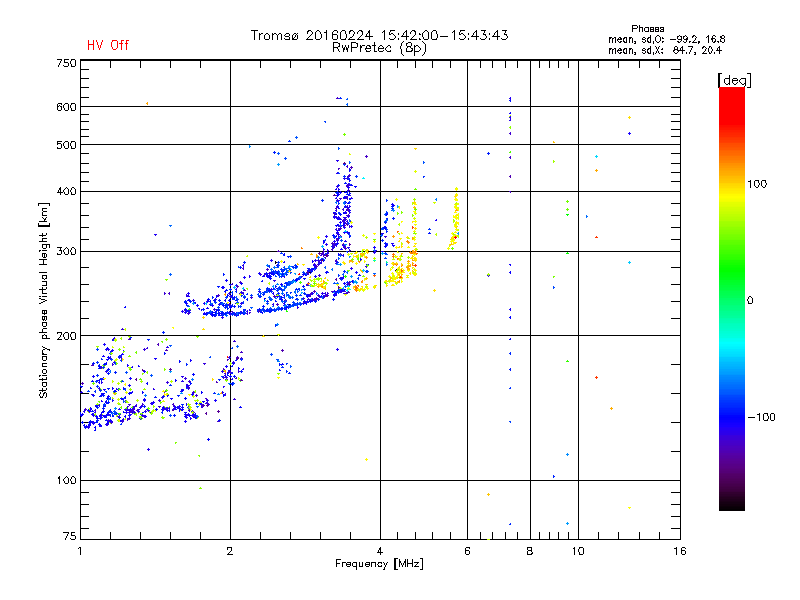The width and height of the screenshot is (800, 600).
Task: Click y-axis tick label 300
Action: pos(66,252)
